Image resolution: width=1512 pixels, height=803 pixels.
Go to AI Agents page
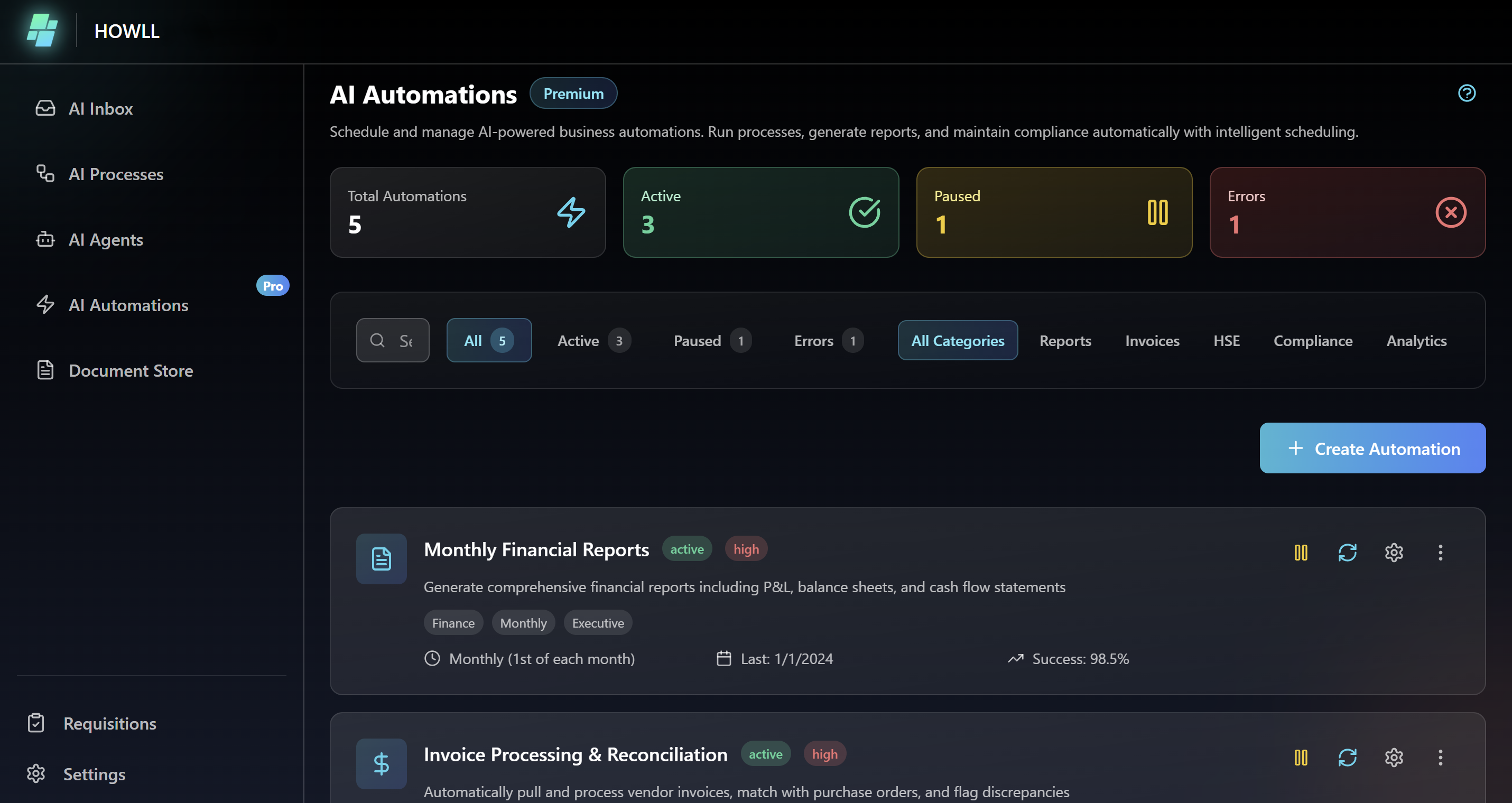click(106, 240)
